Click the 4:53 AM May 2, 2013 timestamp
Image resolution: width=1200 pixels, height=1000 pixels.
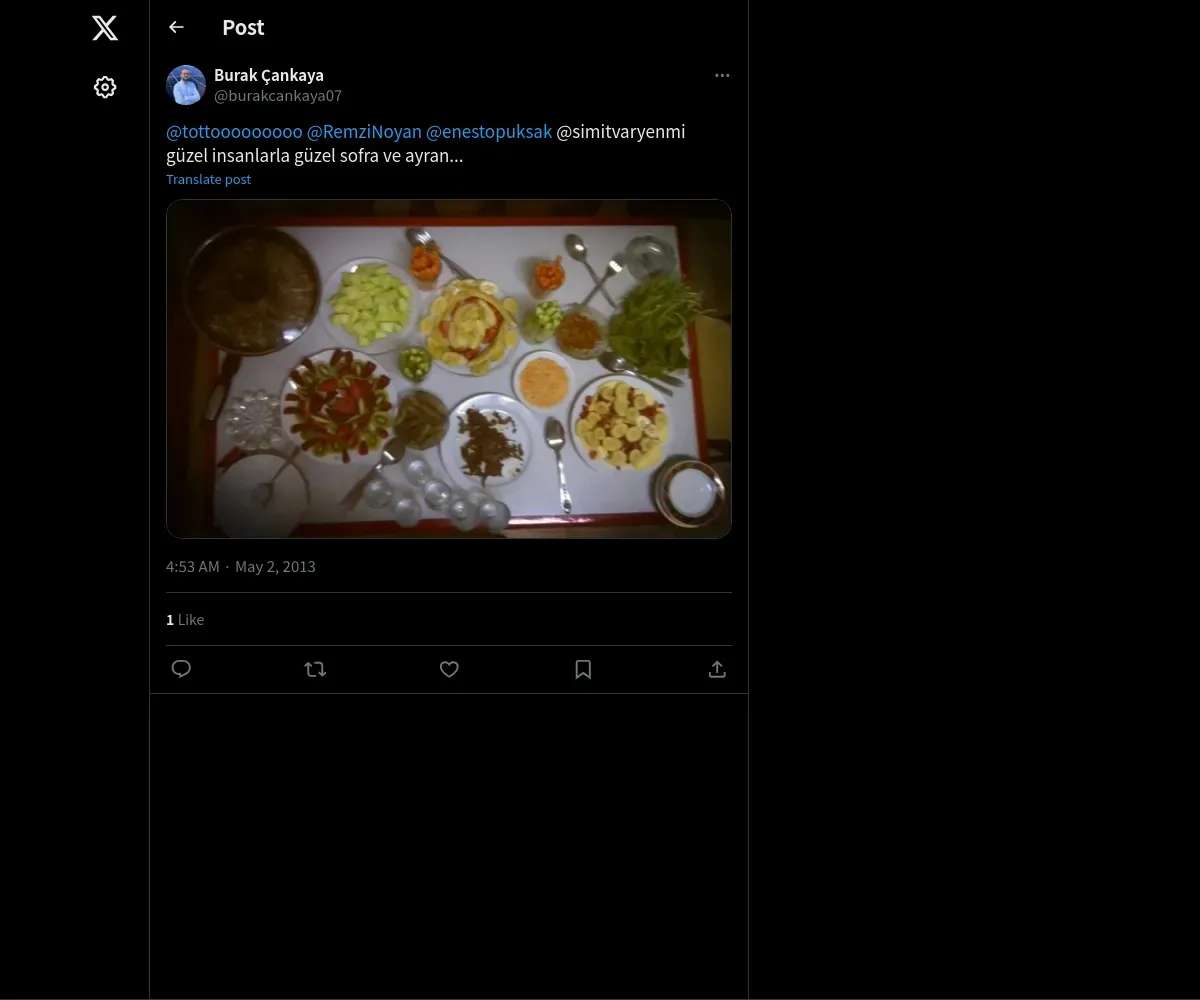pyautogui.click(x=241, y=566)
